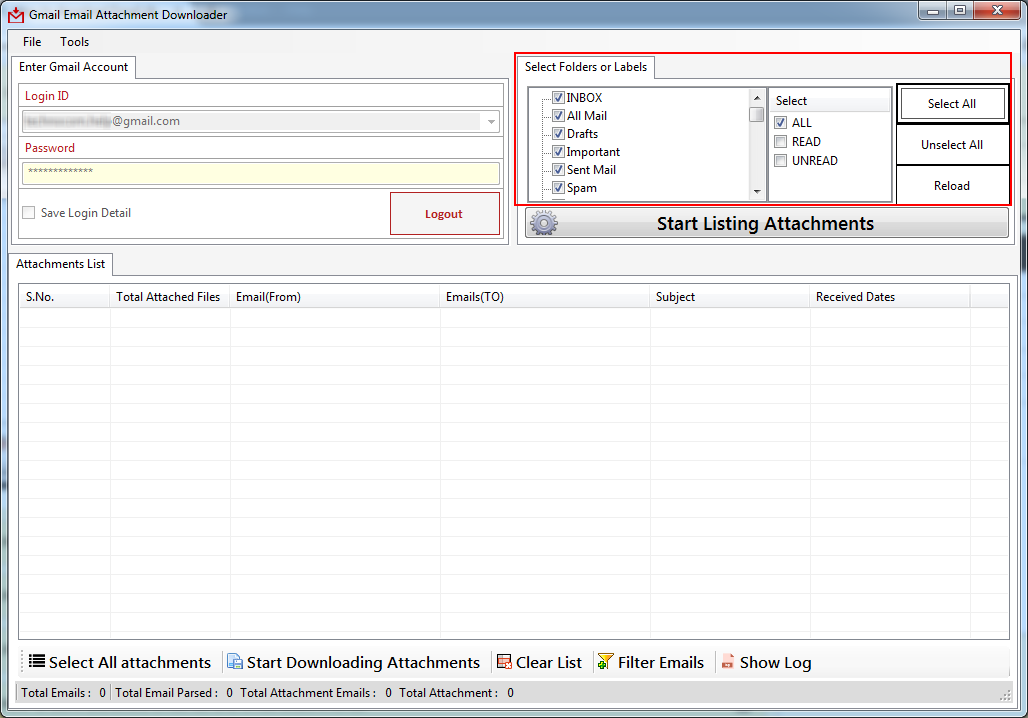Image resolution: width=1028 pixels, height=718 pixels.
Task: Select the Attachments List tab
Action: 60,264
